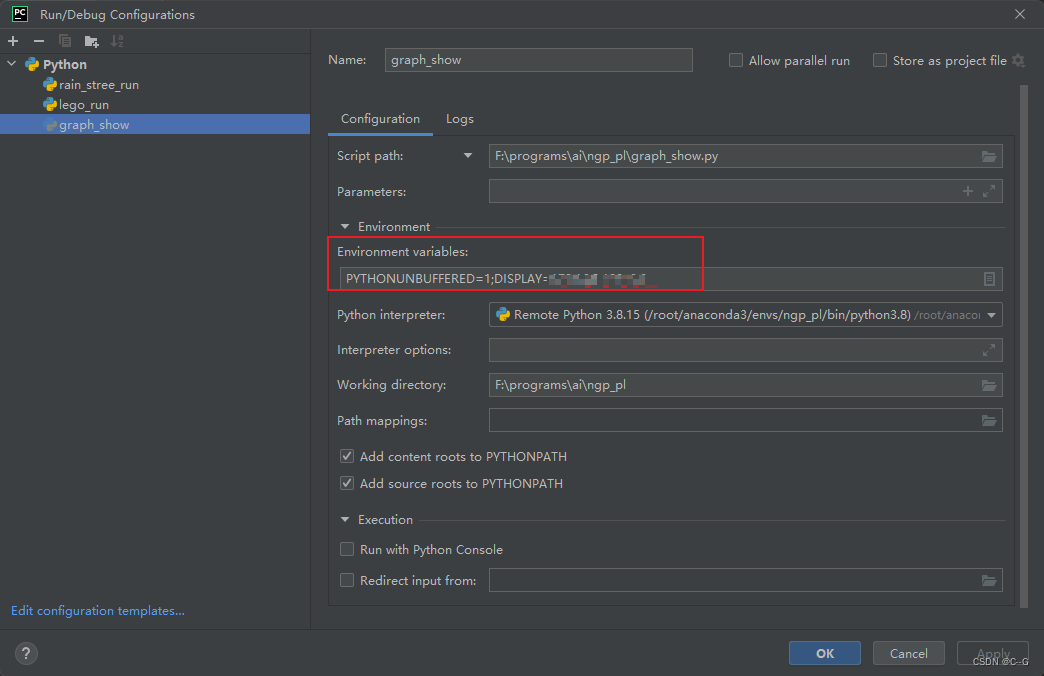The width and height of the screenshot is (1044, 676).
Task: Click the Edit configuration templates link
Action: pos(98,610)
